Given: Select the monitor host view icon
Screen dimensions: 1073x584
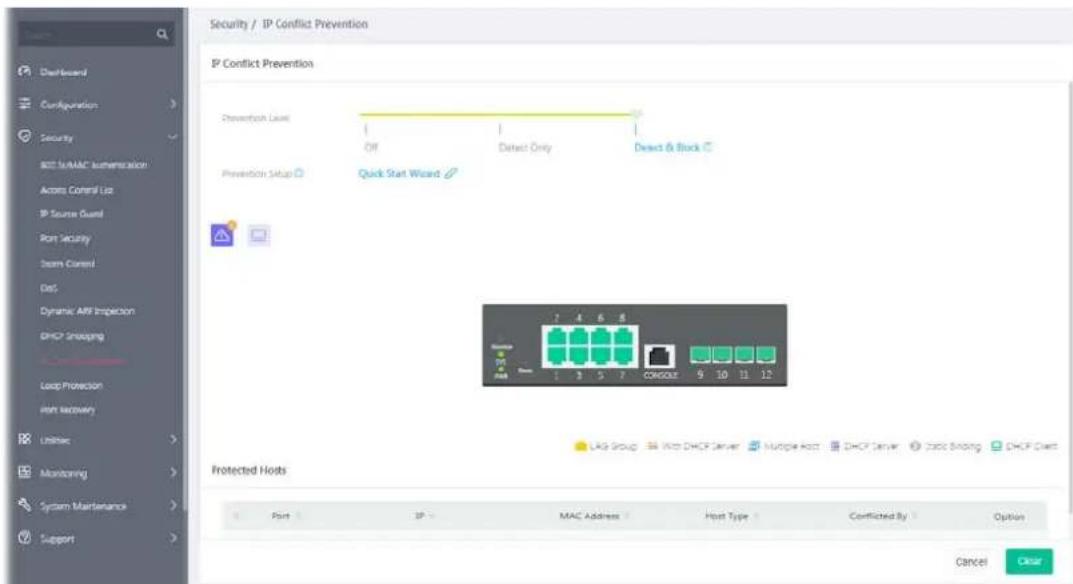Looking at the screenshot, I should [258, 235].
